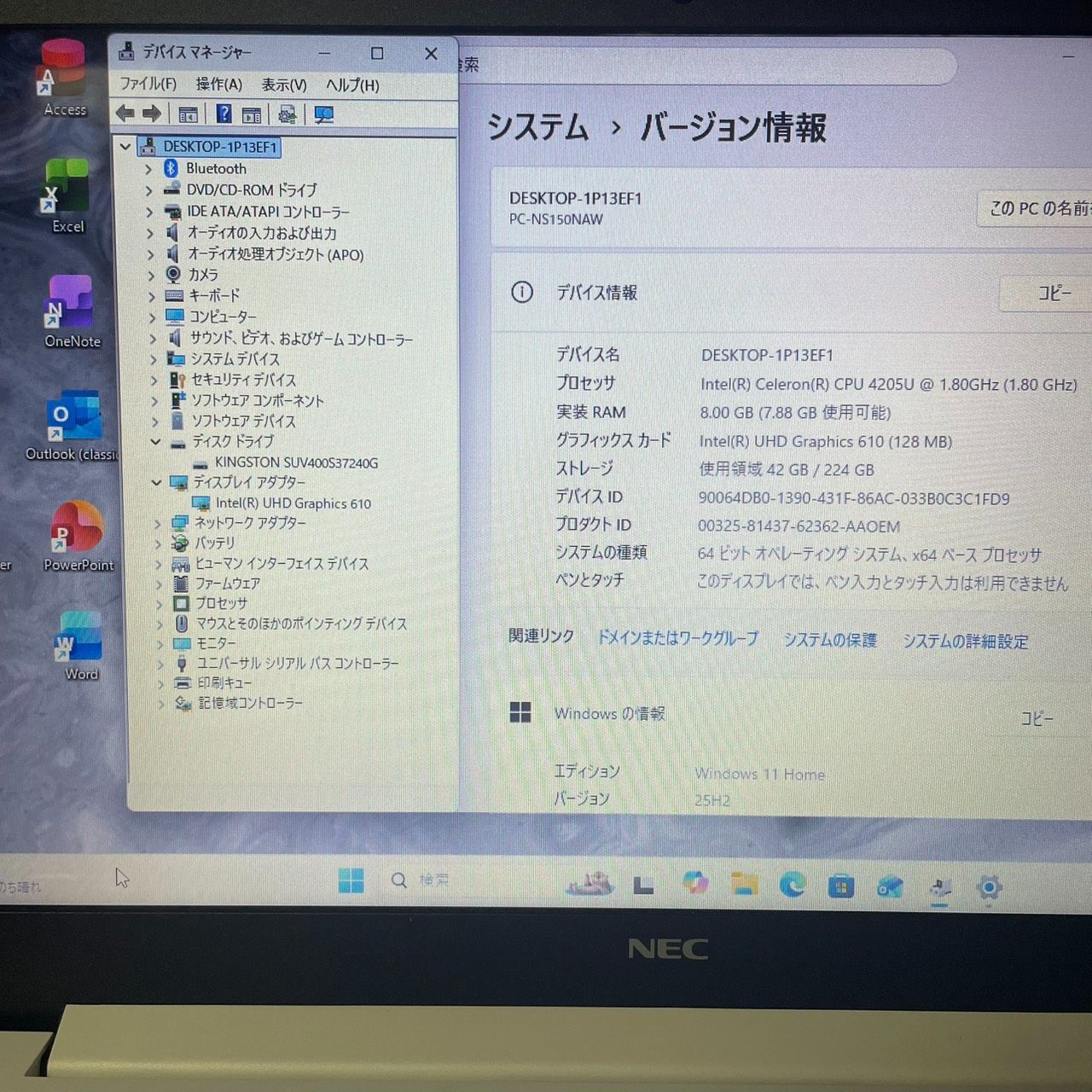Screen dimensions: 1092x1092
Task: Open the Word desktop shortcut
Action: 79,646
